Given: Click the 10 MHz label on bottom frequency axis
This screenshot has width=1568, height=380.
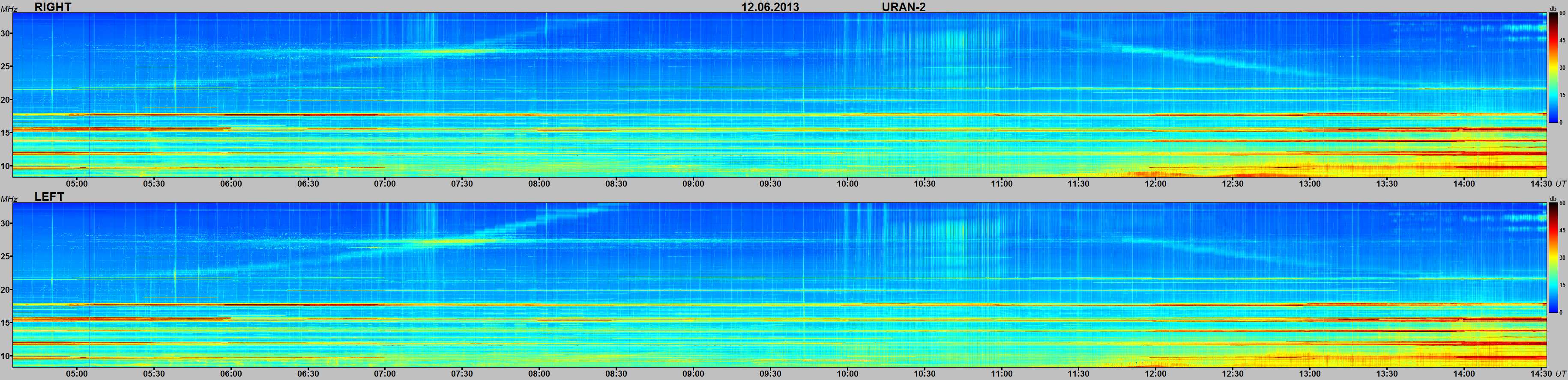Looking at the screenshot, I should [x=6, y=356].
